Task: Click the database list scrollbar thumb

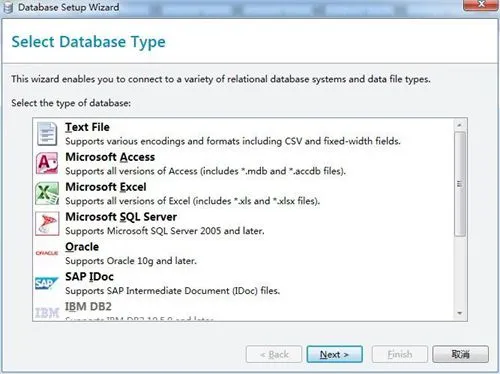Action: coord(460,184)
